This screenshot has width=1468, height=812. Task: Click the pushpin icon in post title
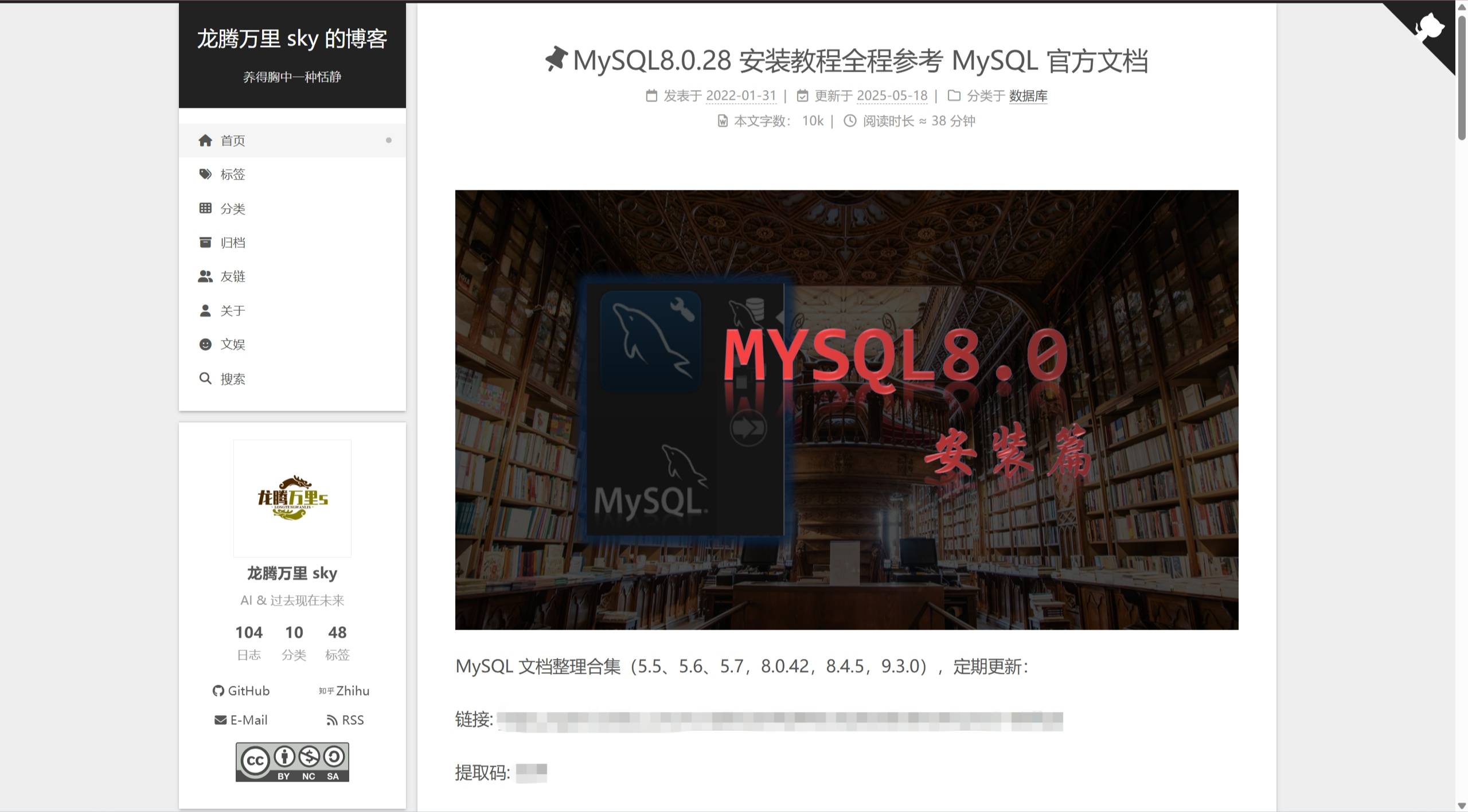[556, 60]
